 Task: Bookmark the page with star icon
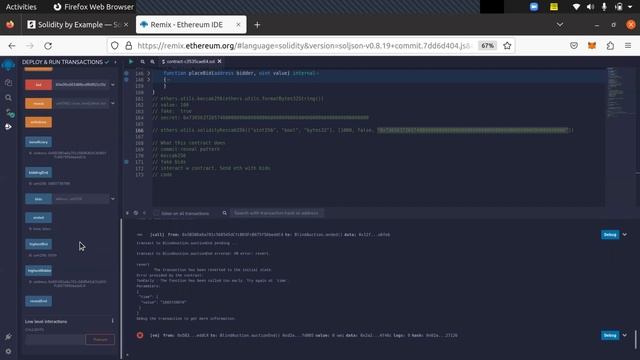click(x=507, y=46)
